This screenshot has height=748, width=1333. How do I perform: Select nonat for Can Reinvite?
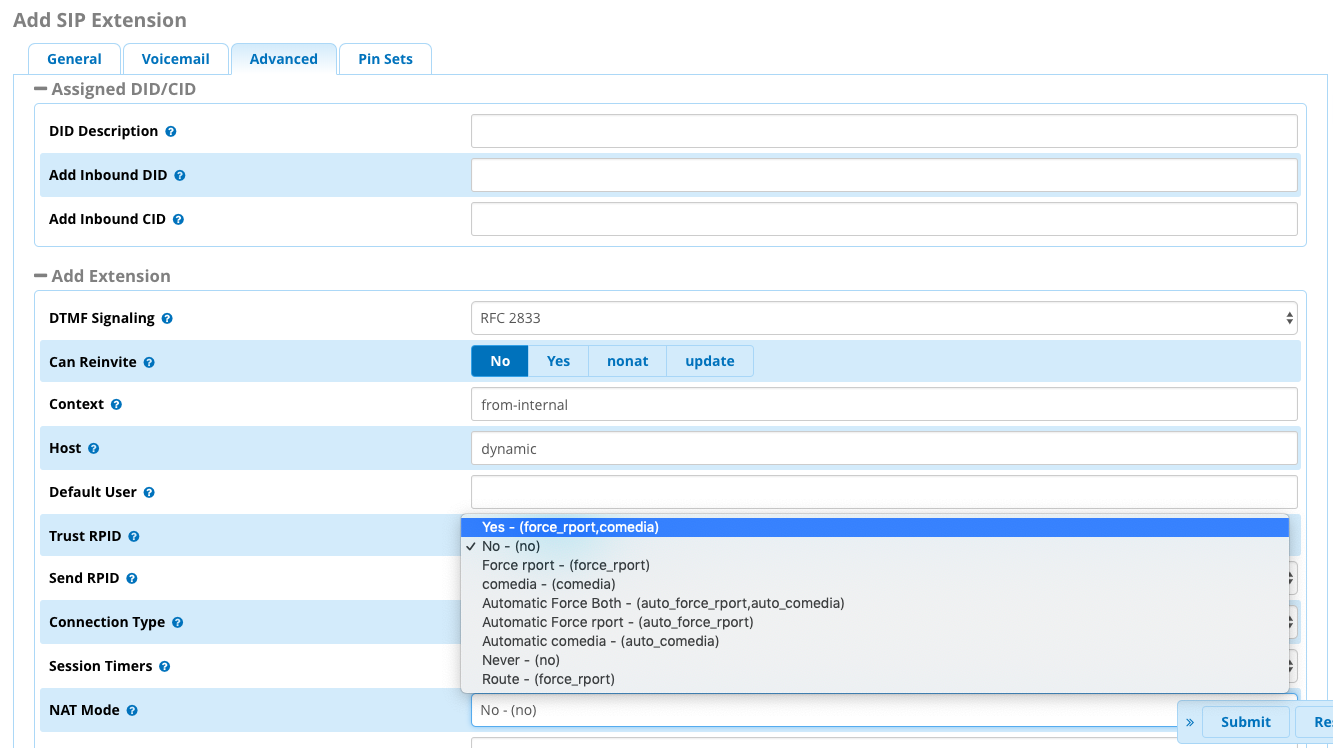(627, 361)
